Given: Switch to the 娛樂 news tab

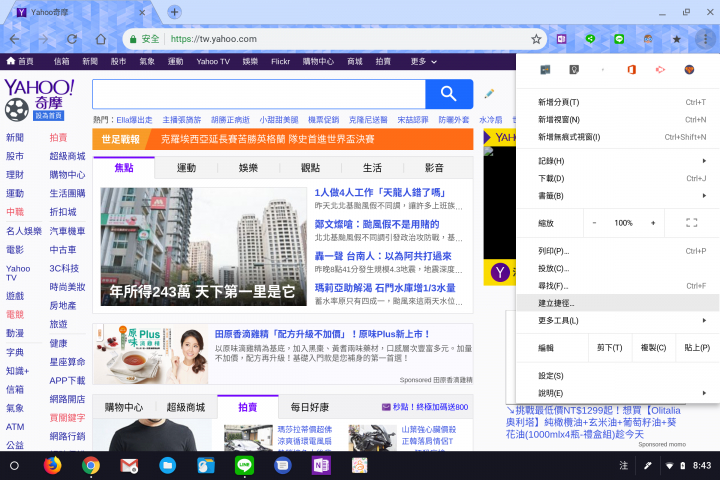Looking at the screenshot, I should pos(248,168).
